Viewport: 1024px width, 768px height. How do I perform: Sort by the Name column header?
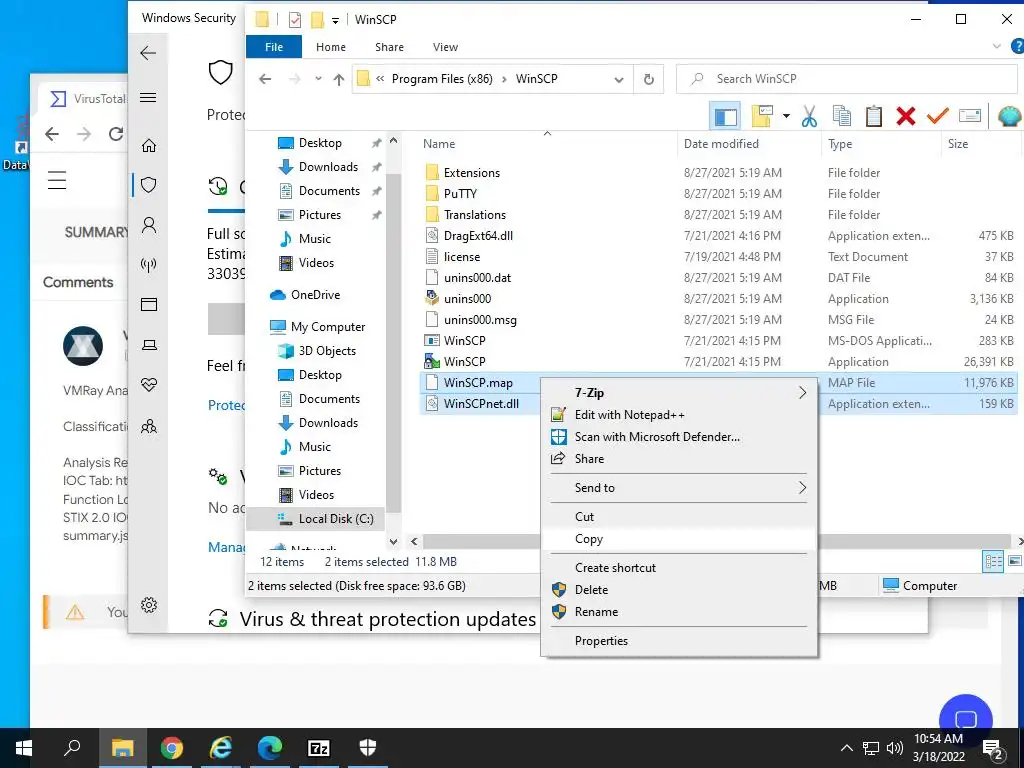pos(439,144)
